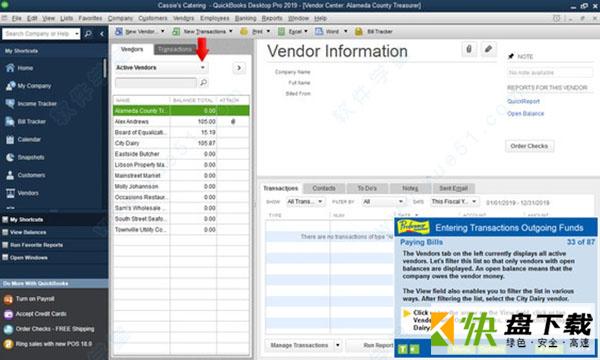Viewport: 600px width, 360px height.
Task: Open the Reports menu
Action: tap(272, 18)
